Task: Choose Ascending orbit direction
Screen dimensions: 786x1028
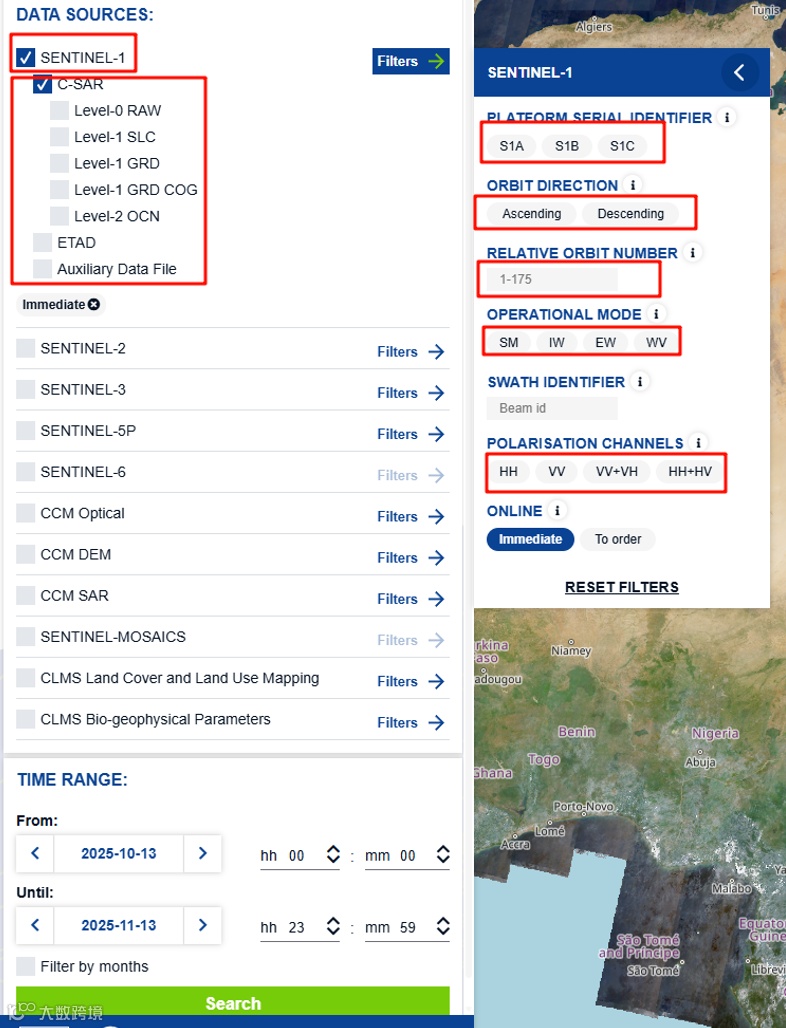Action: pos(532,214)
